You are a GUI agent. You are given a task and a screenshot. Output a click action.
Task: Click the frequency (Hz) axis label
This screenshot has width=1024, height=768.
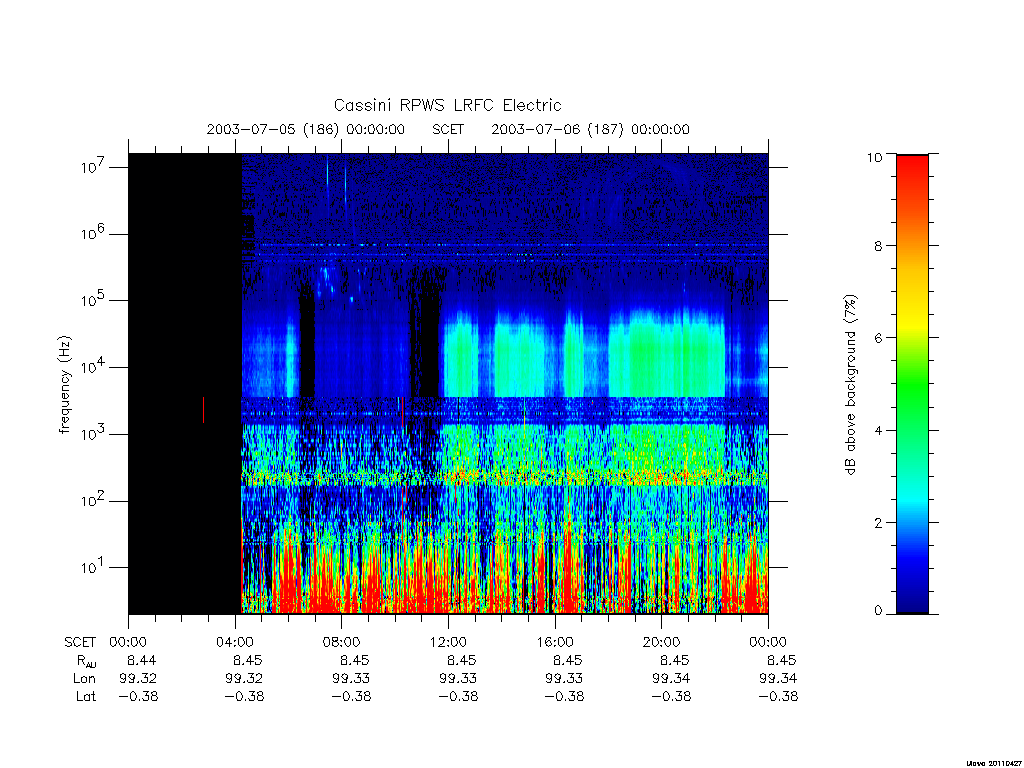(64, 385)
